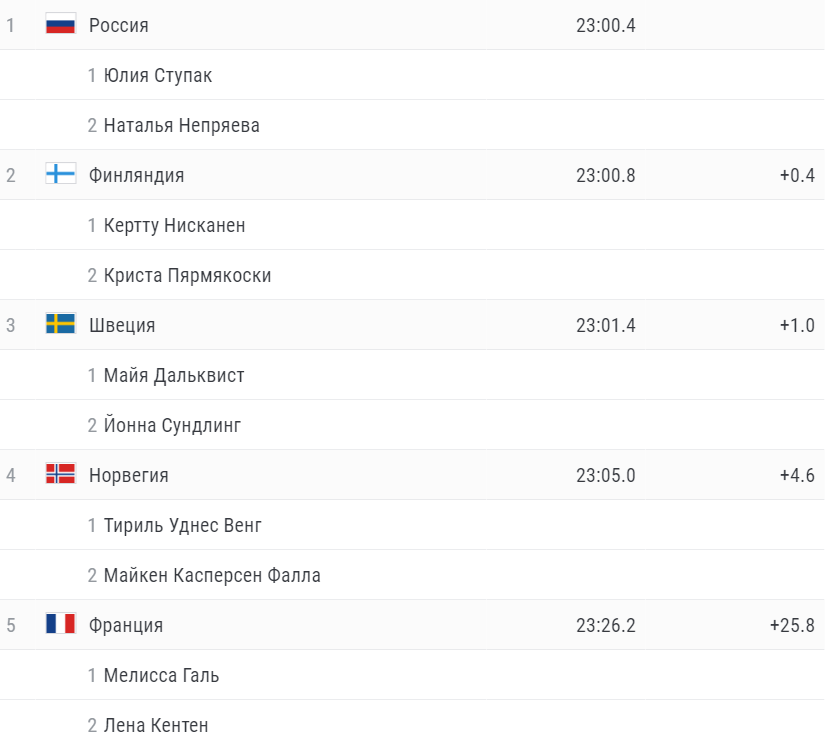Screen dimensions: 825x740
Task: Open athlete Криста Пярмякоски
Action: (187, 275)
